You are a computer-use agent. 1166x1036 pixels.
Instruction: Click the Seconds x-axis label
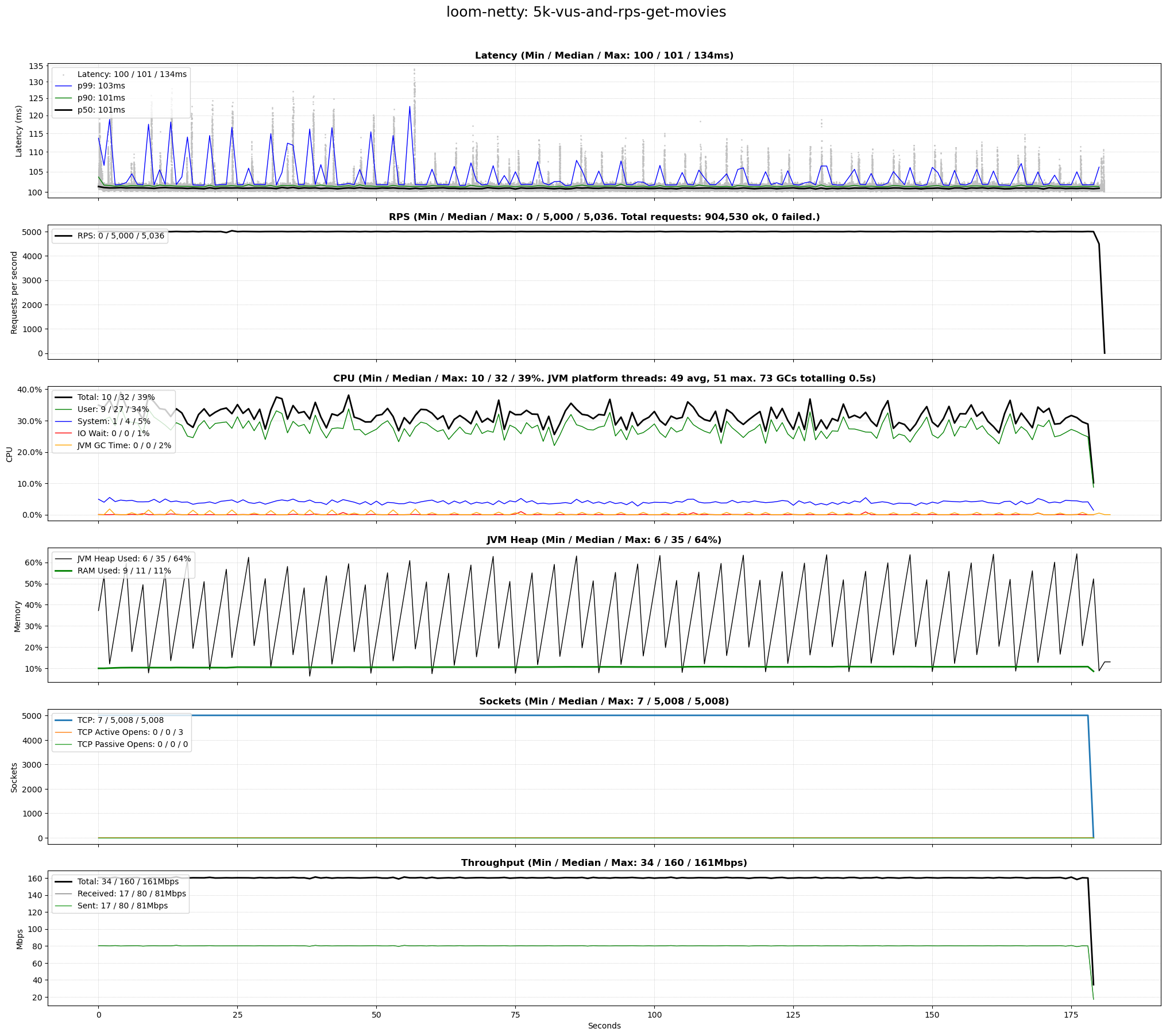604,1026
